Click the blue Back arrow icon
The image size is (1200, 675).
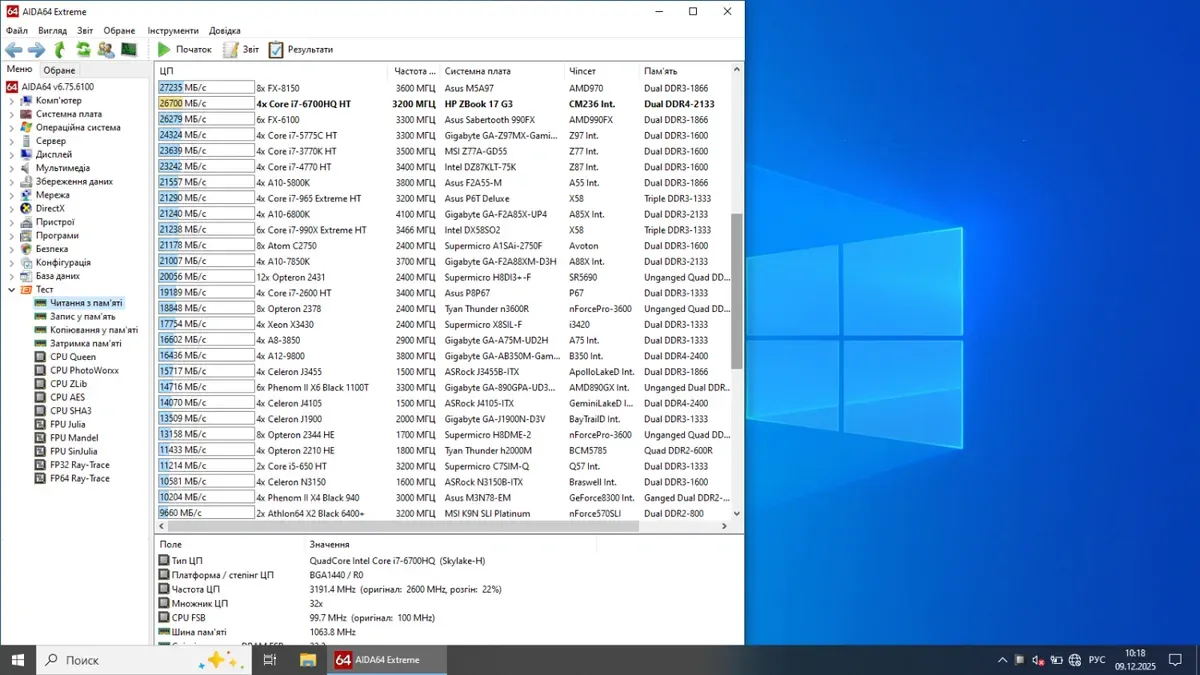(x=14, y=49)
